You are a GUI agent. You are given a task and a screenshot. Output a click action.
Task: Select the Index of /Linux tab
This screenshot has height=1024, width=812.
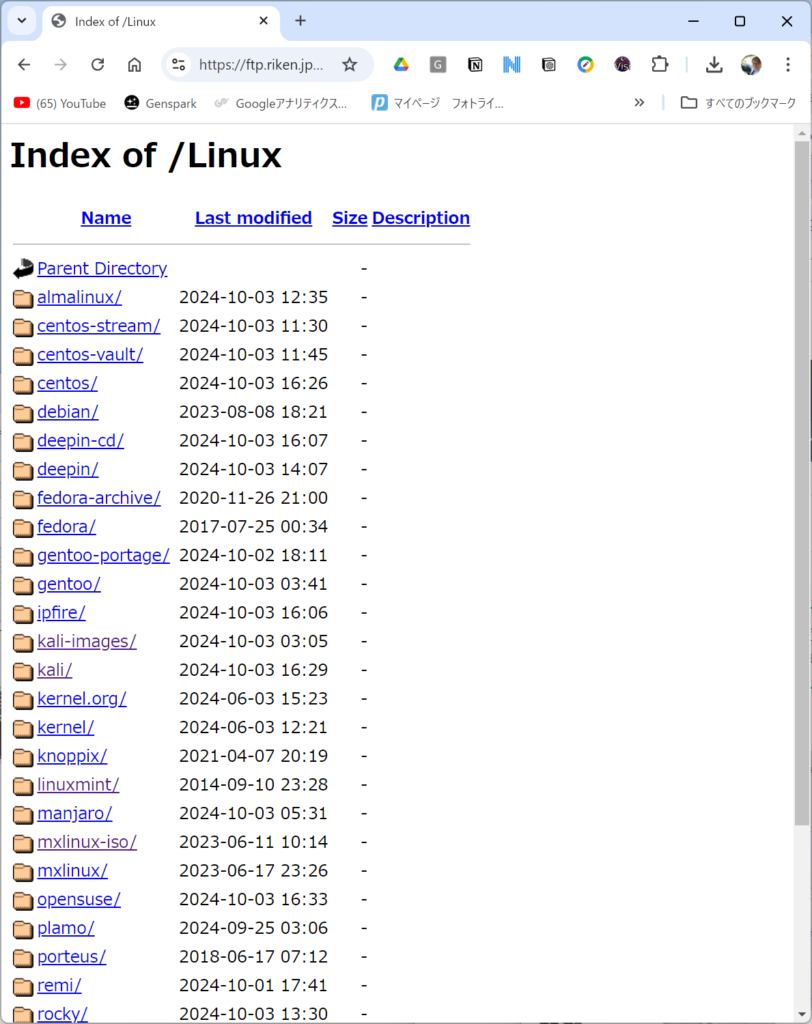tap(150, 21)
